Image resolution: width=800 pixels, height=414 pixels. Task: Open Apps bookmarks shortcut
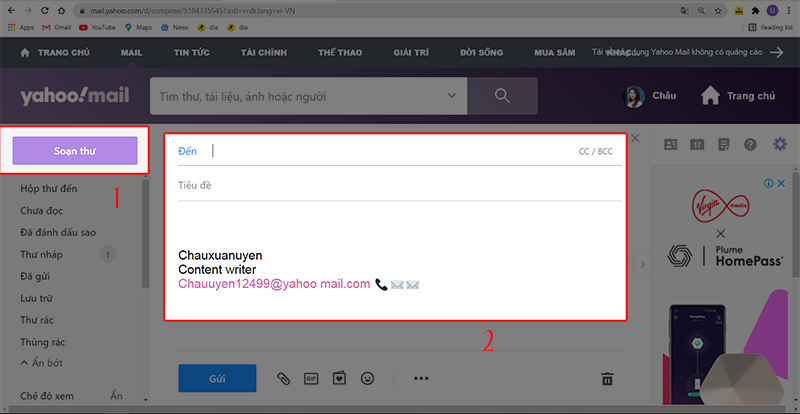pyautogui.click(x=20, y=28)
